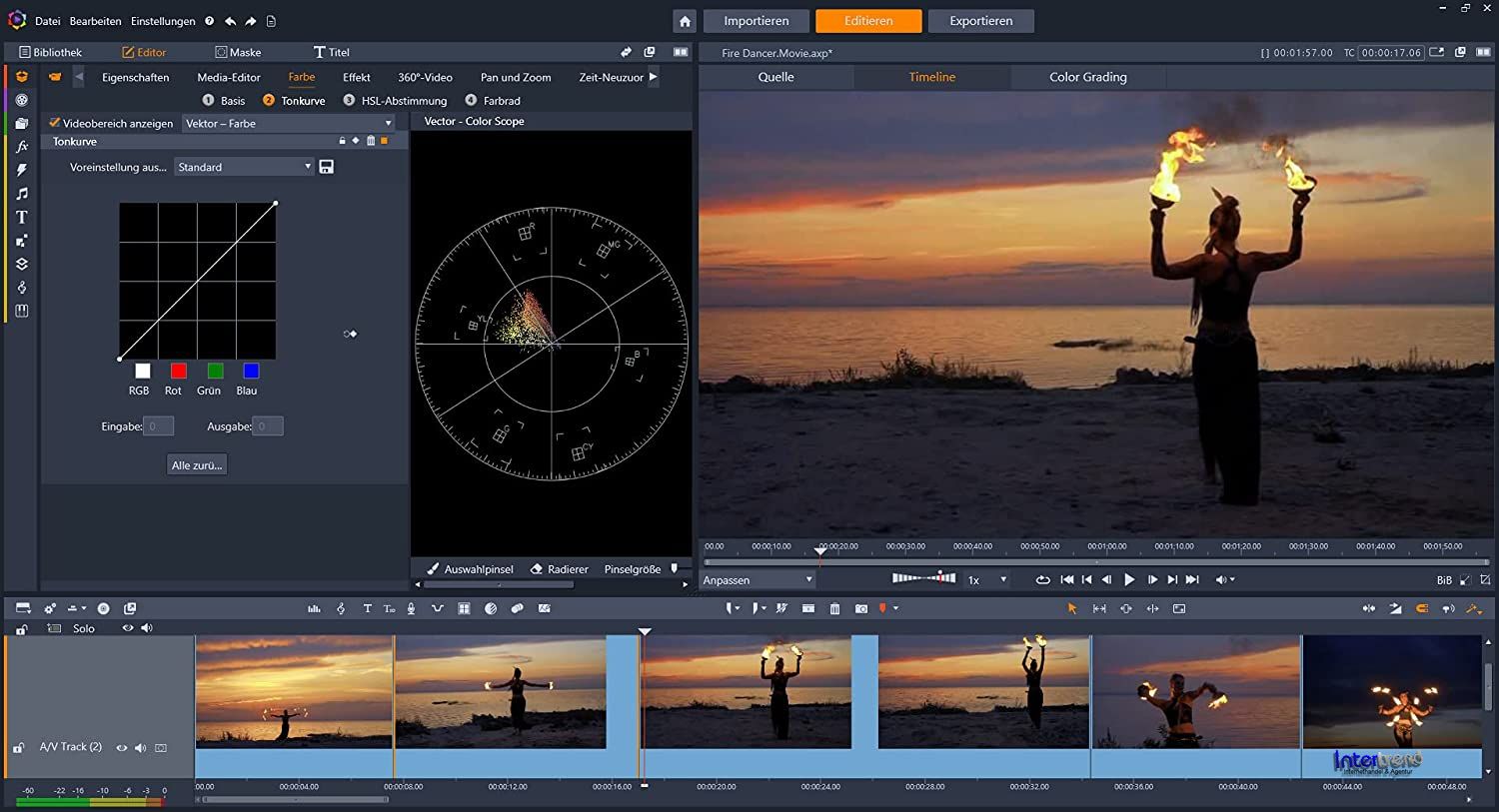Viewport: 1499px width, 812px height.
Task: Open the Effekt tab
Action: click(356, 77)
